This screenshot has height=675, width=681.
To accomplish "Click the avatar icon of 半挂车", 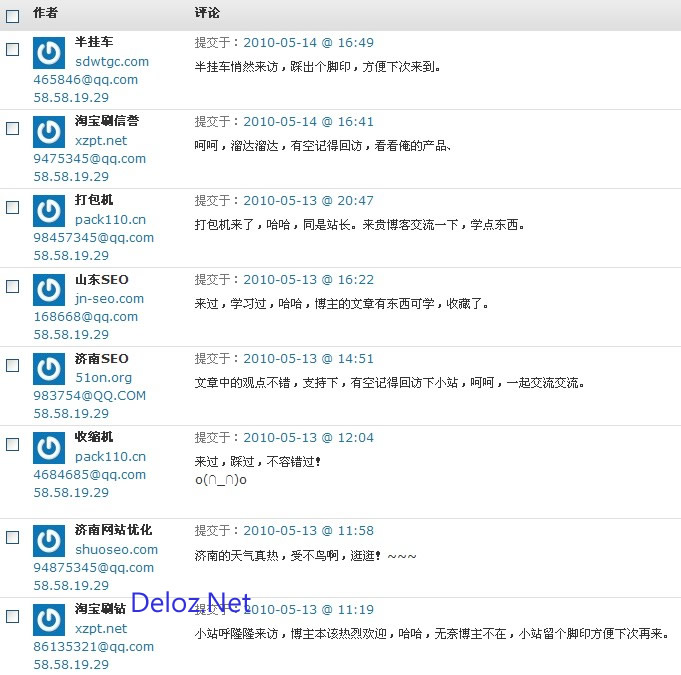I will click(x=49, y=53).
